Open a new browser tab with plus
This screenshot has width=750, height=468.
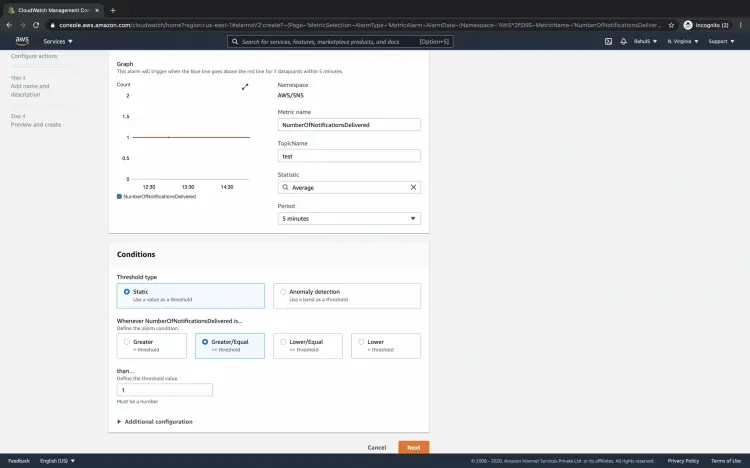pyautogui.click(x=113, y=10)
